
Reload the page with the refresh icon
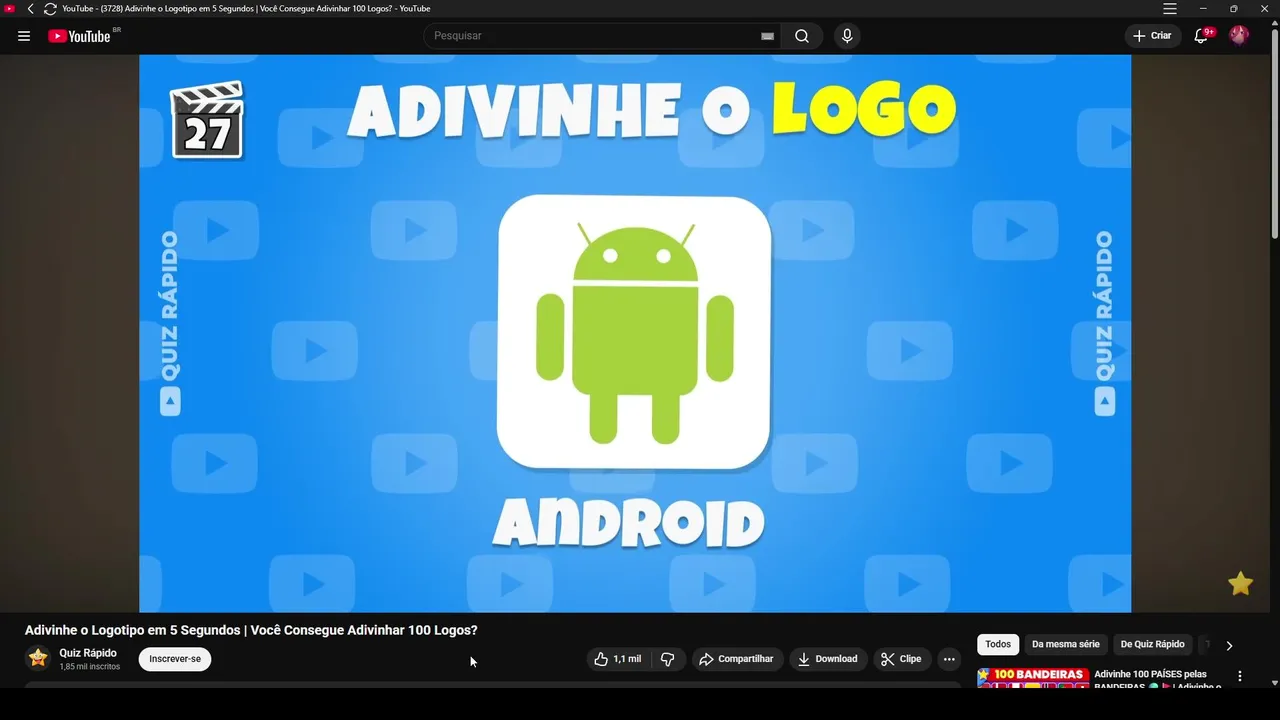pyautogui.click(x=50, y=8)
